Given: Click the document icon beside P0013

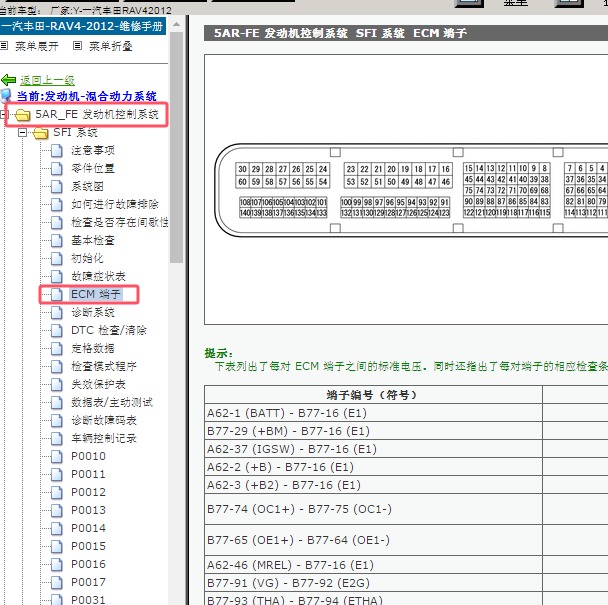Looking at the screenshot, I should (x=57, y=510).
